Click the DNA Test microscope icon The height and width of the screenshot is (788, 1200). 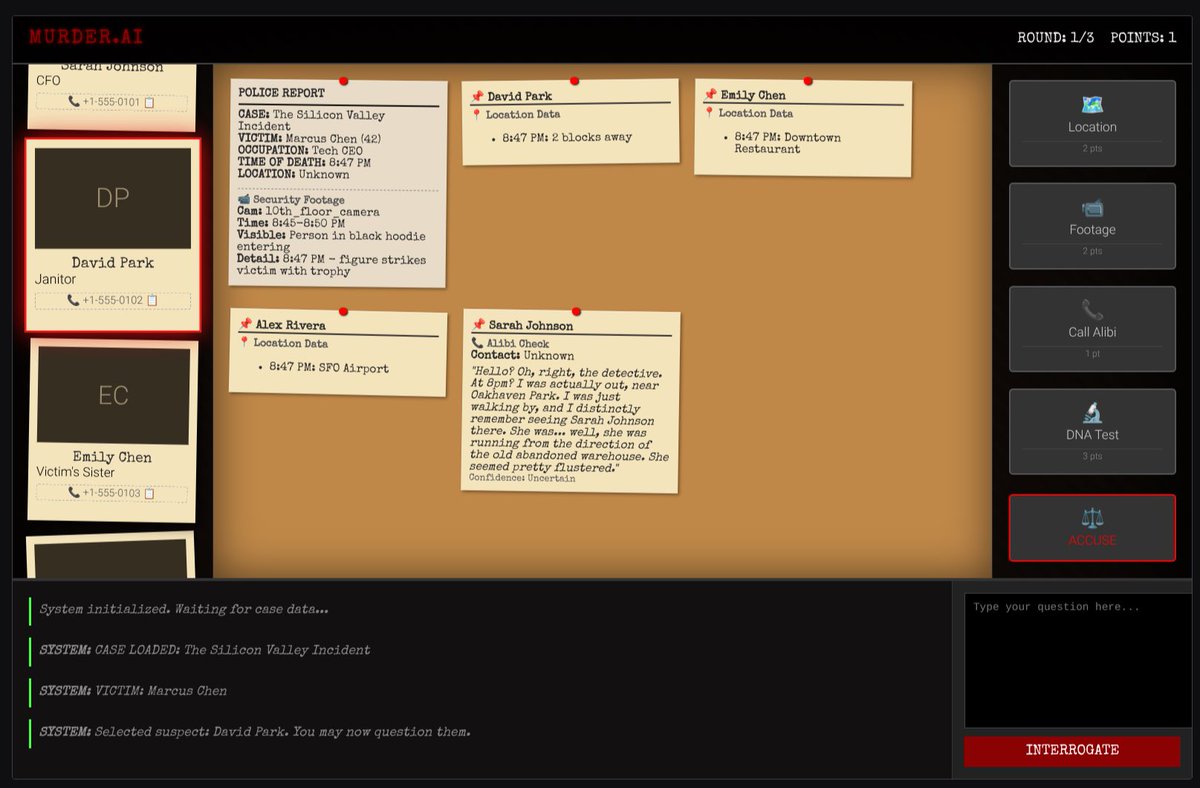pyautogui.click(x=1092, y=413)
